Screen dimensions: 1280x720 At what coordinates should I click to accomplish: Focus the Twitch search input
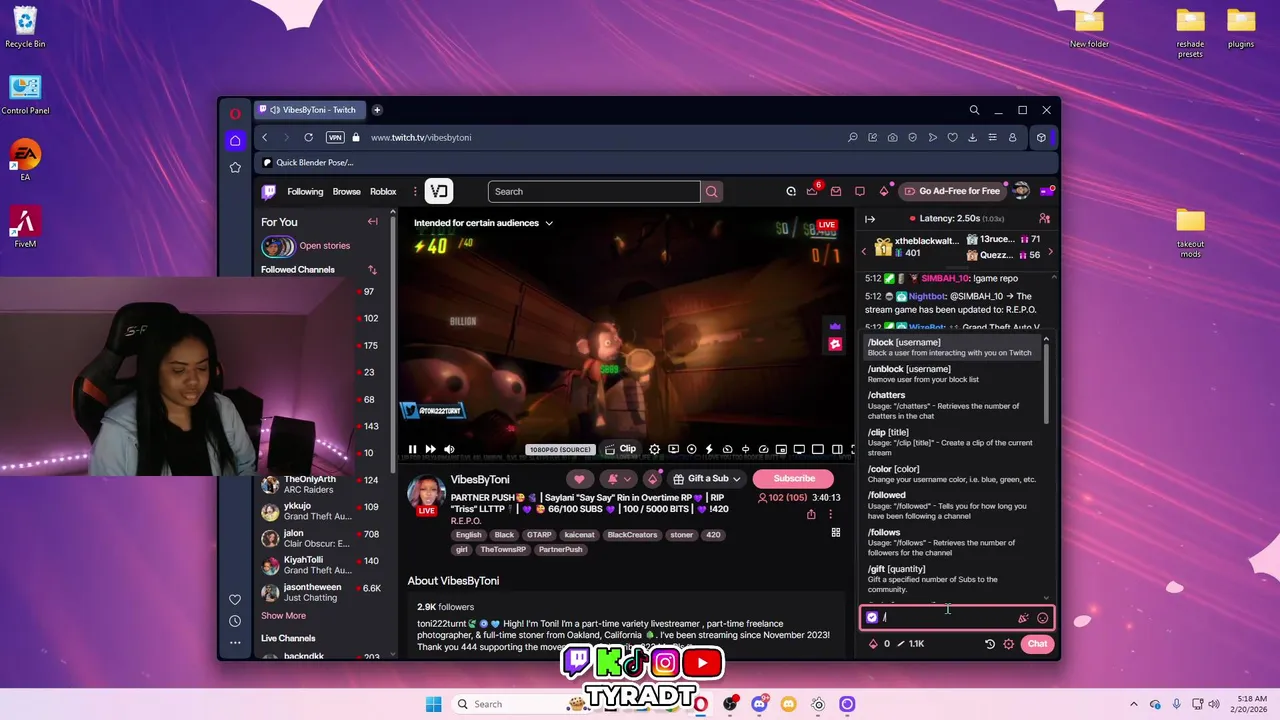pyautogui.click(x=594, y=192)
